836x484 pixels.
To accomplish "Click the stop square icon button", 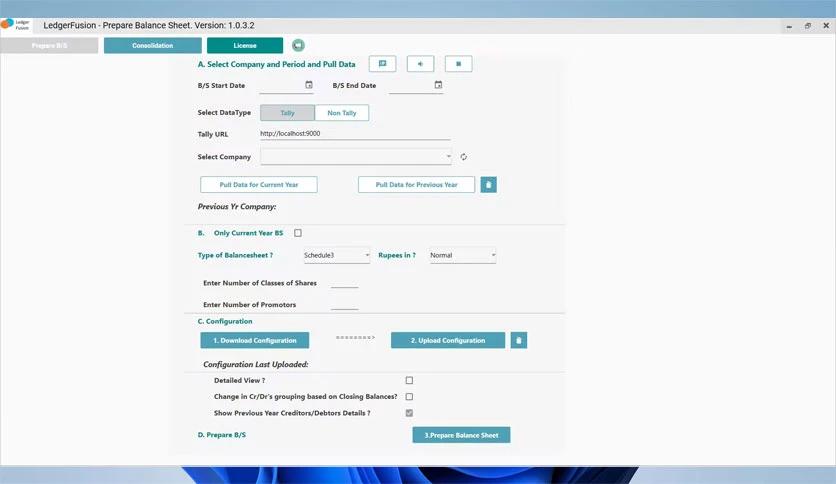I will coord(459,64).
